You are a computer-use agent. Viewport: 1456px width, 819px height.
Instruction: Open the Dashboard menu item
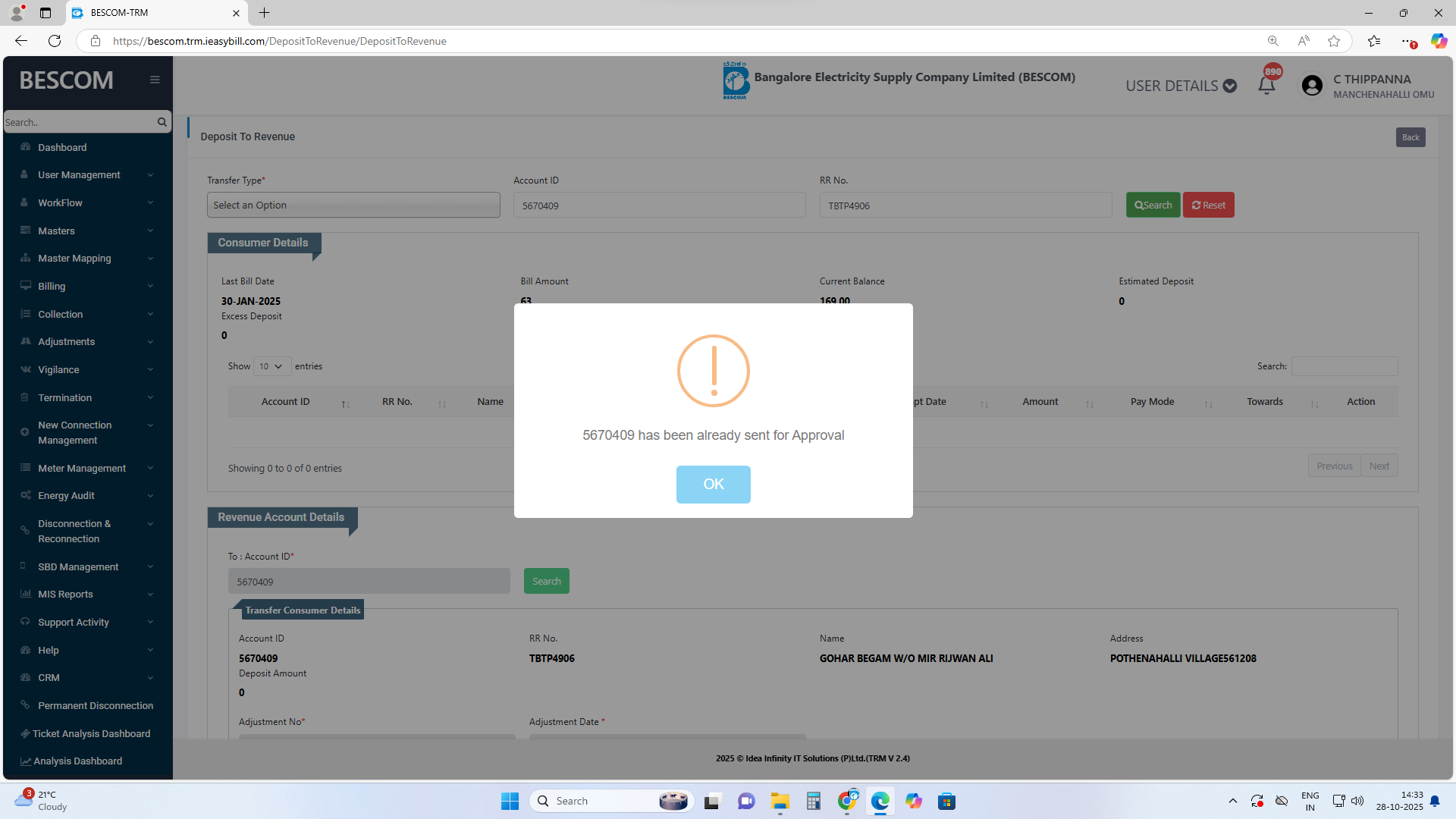(62, 147)
